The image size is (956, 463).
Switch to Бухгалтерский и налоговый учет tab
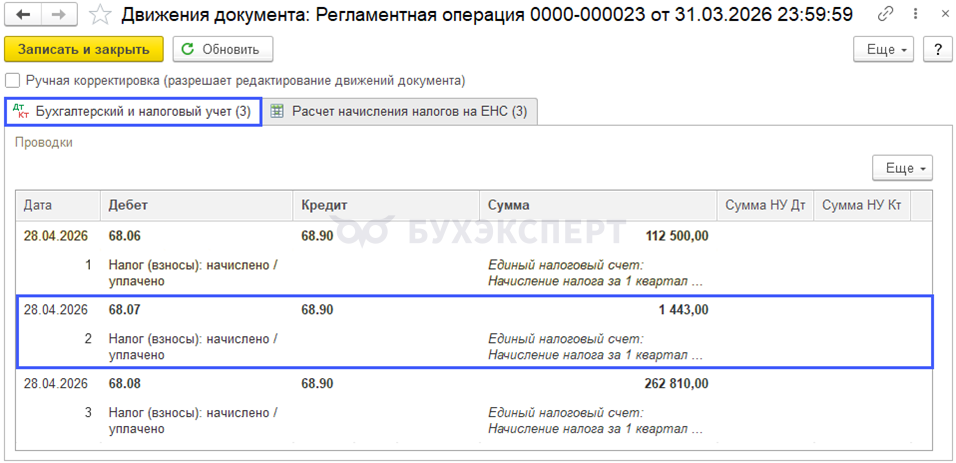point(133,112)
